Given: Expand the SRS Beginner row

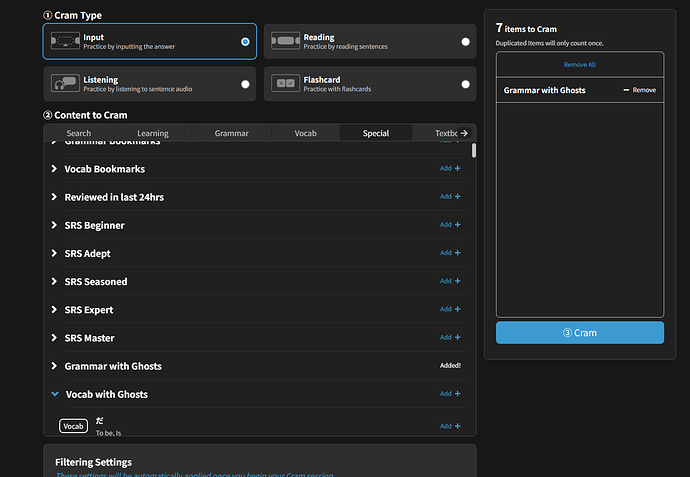Looking at the screenshot, I should pos(54,225).
